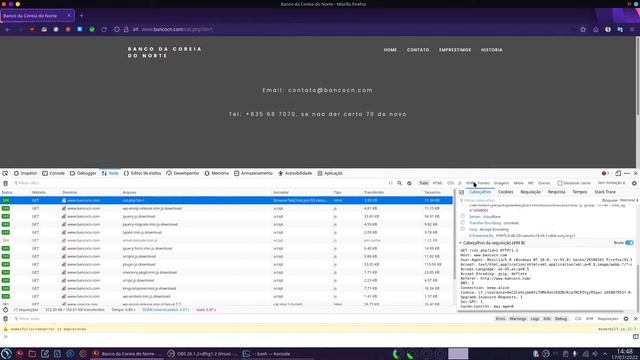Toggle the Bruto switch for request headers
This screenshot has width=640, height=360.
pos(629,243)
